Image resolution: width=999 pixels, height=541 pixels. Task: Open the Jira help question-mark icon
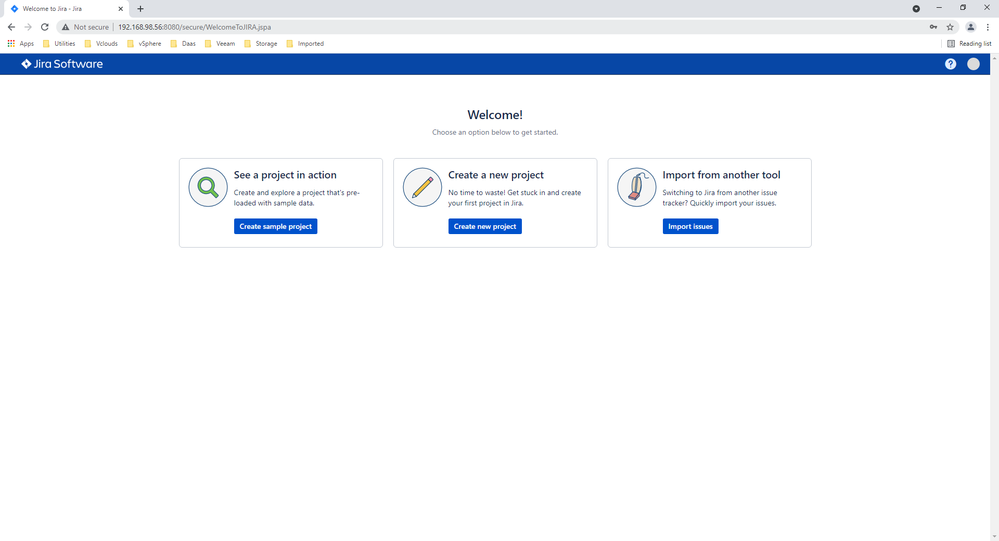[x=950, y=64]
